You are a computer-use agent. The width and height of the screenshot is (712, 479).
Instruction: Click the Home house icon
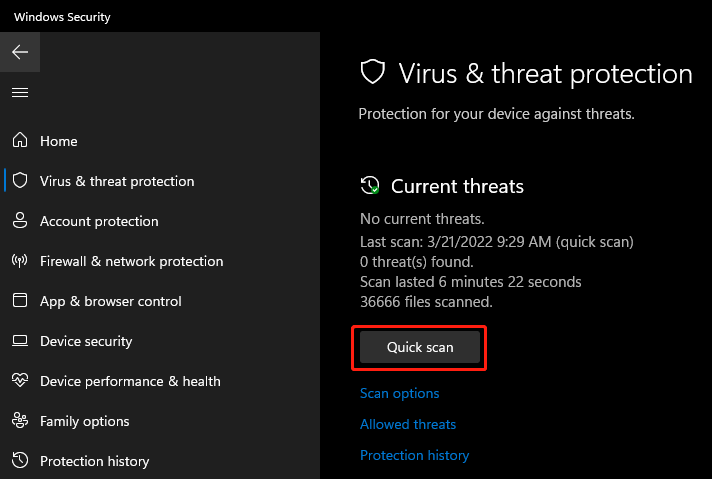click(x=20, y=140)
